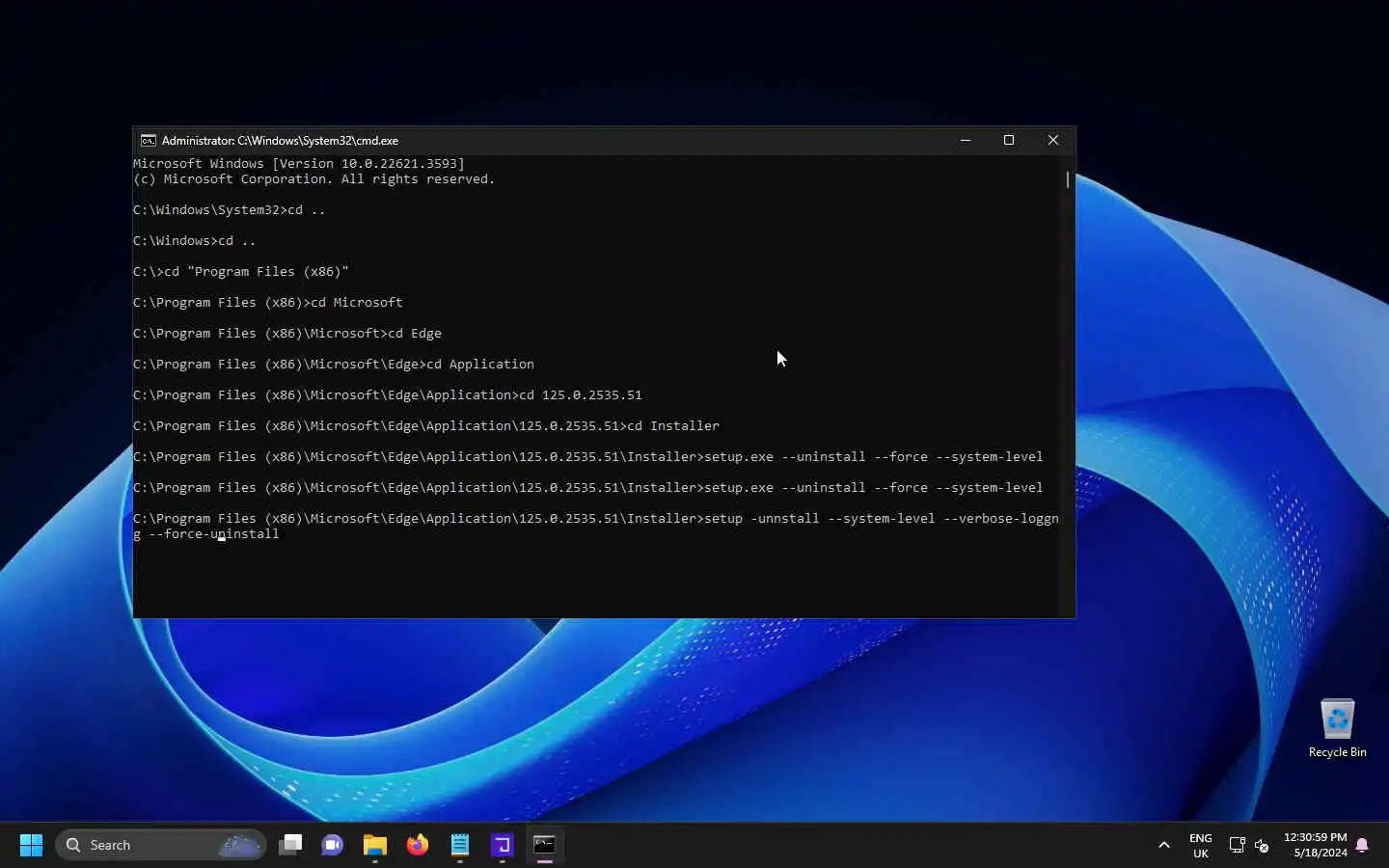Open the clock and date flyout

tap(1316, 845)
